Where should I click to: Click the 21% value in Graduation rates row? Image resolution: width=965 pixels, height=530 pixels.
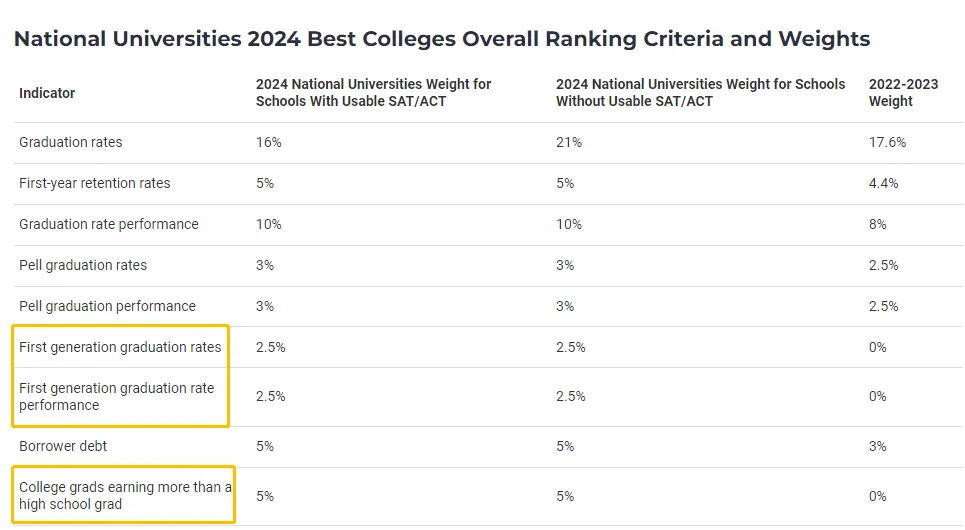click(569, 142)
